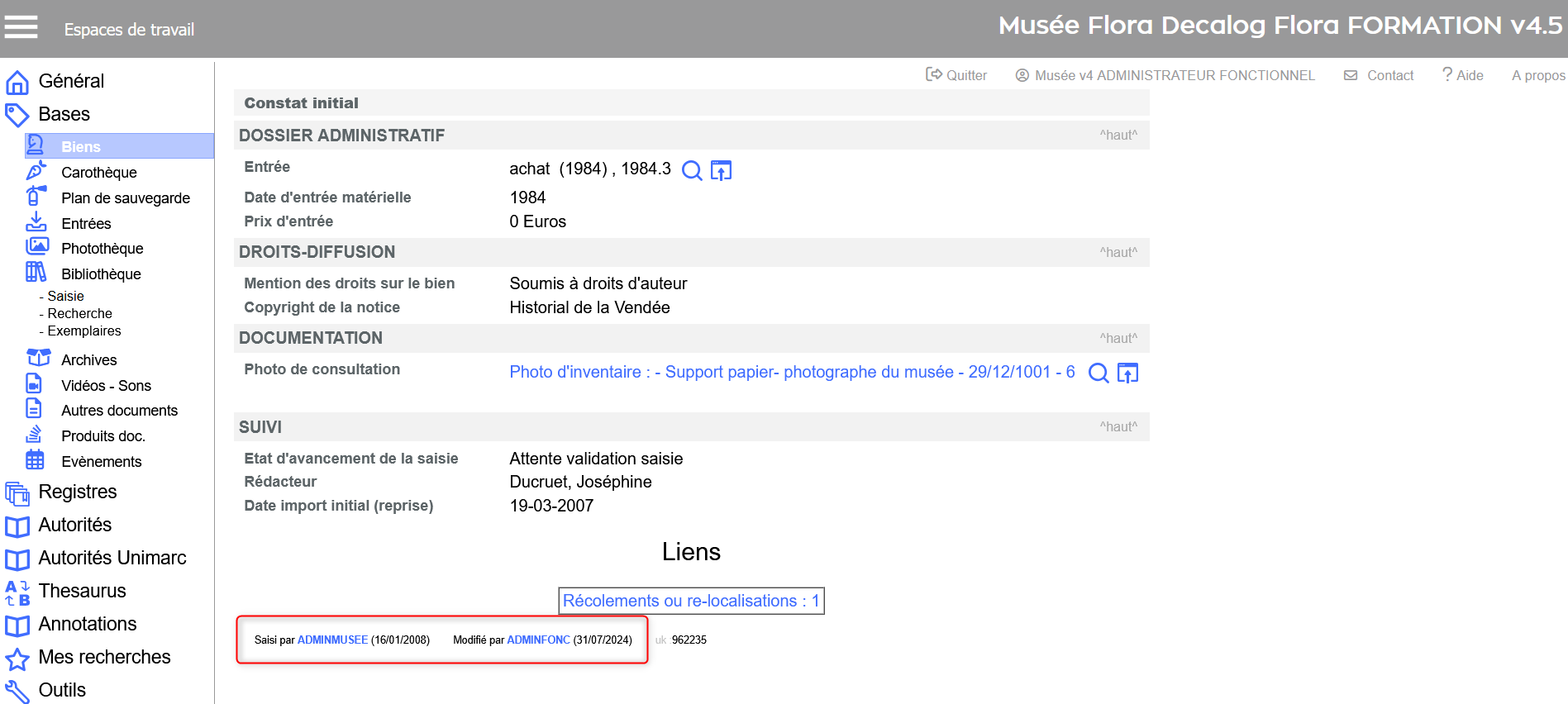
Task: Open Recherche under Bibliothèque
Action: point(79,313)
